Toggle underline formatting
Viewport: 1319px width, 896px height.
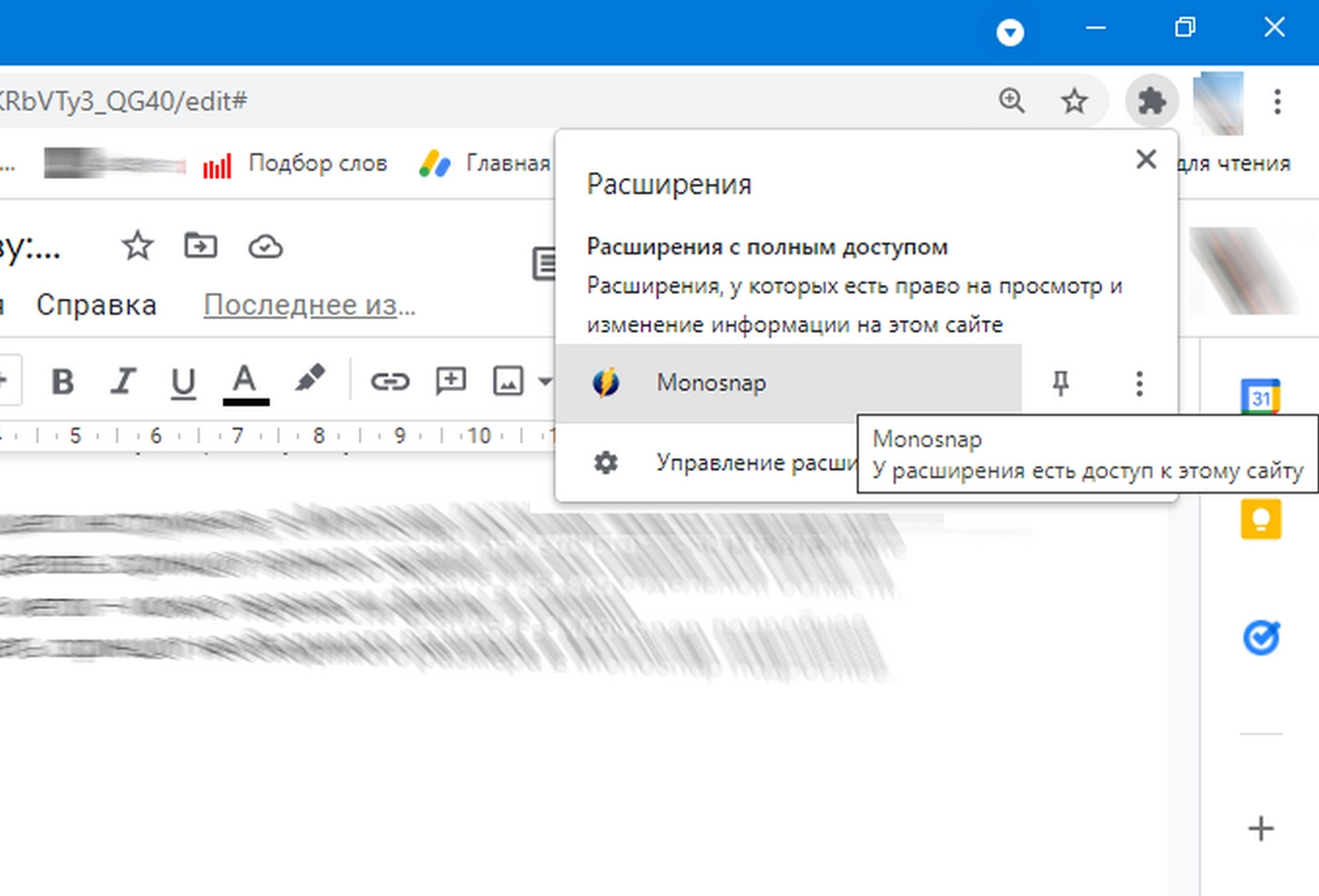pyautogui.click(x=183, y=383)
